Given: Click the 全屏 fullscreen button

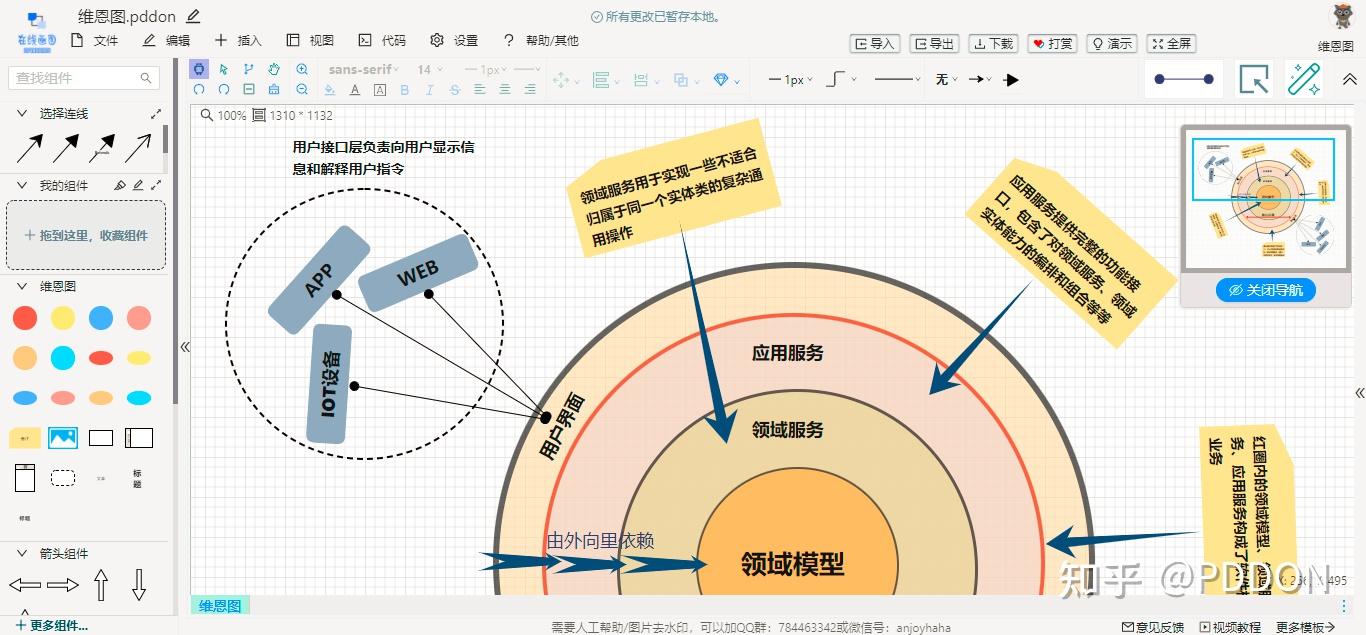Looking at the screenshot, I should 1171,43.
